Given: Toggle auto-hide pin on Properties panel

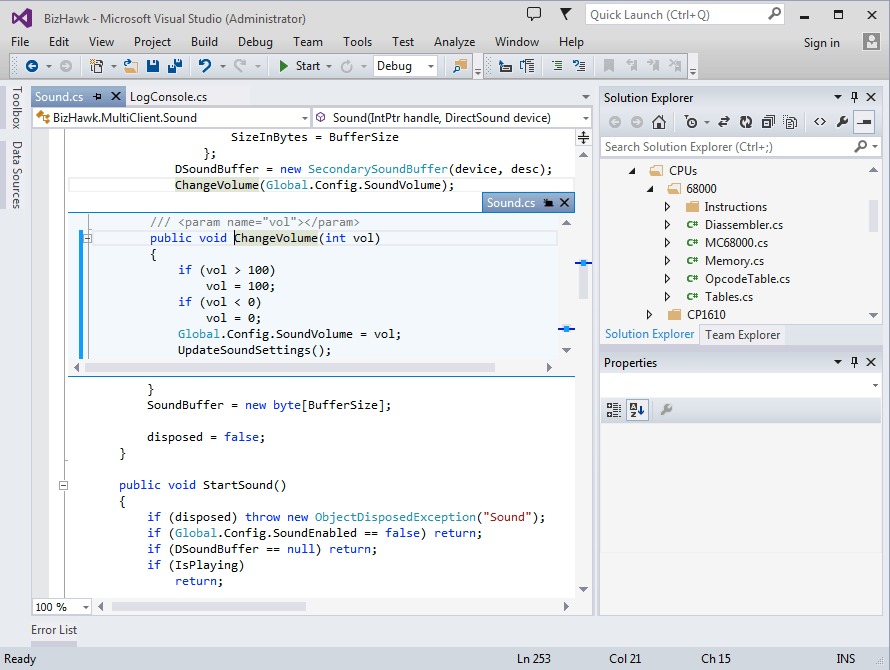Looking at the screenshot, I should click(x=854, y=362).
